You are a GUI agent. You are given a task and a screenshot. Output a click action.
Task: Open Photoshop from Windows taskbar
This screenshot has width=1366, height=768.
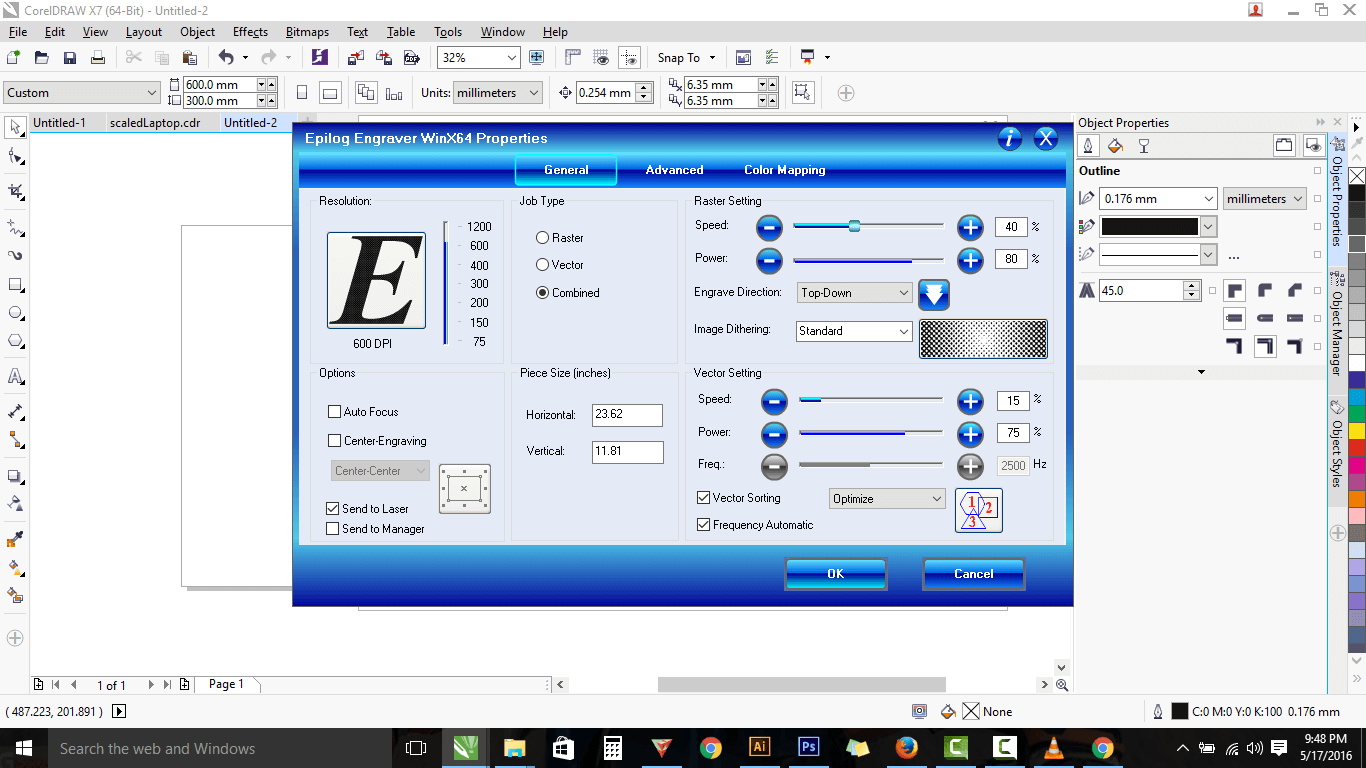(x=809, y=748)
